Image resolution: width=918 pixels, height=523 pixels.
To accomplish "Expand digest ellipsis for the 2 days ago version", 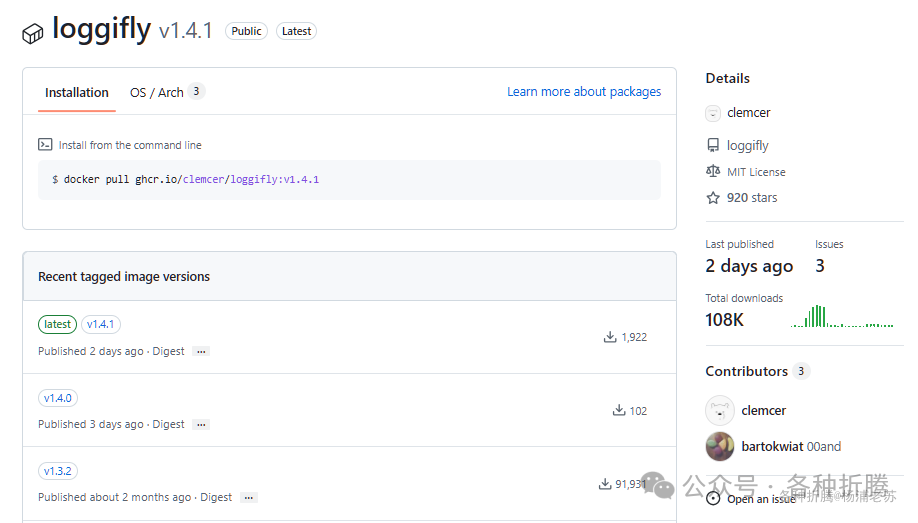I will [201, 351].
